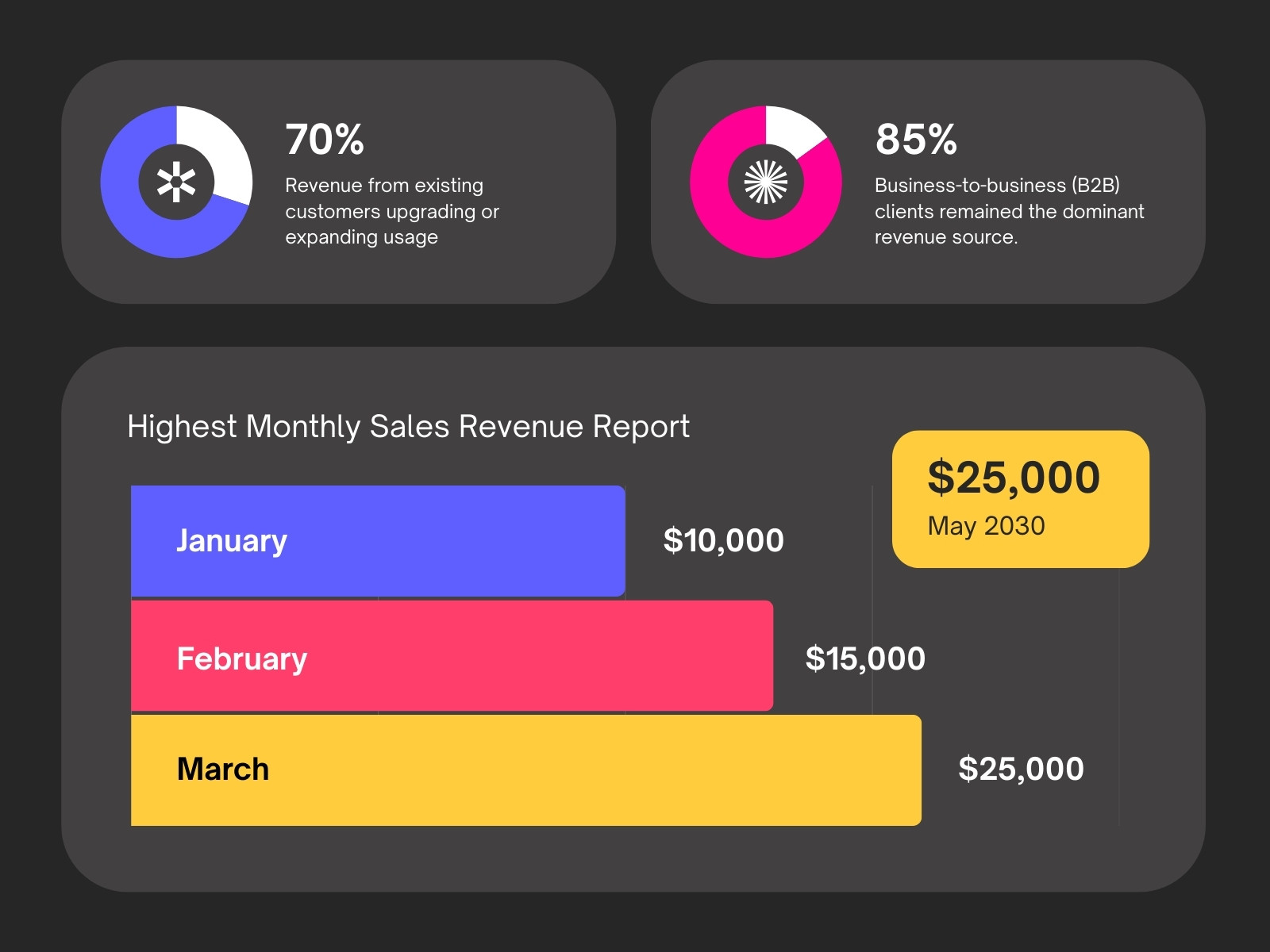Viewport: 1270px width, 952px height.
Task: Select the yellow March bar
Action: coord(526,770)
